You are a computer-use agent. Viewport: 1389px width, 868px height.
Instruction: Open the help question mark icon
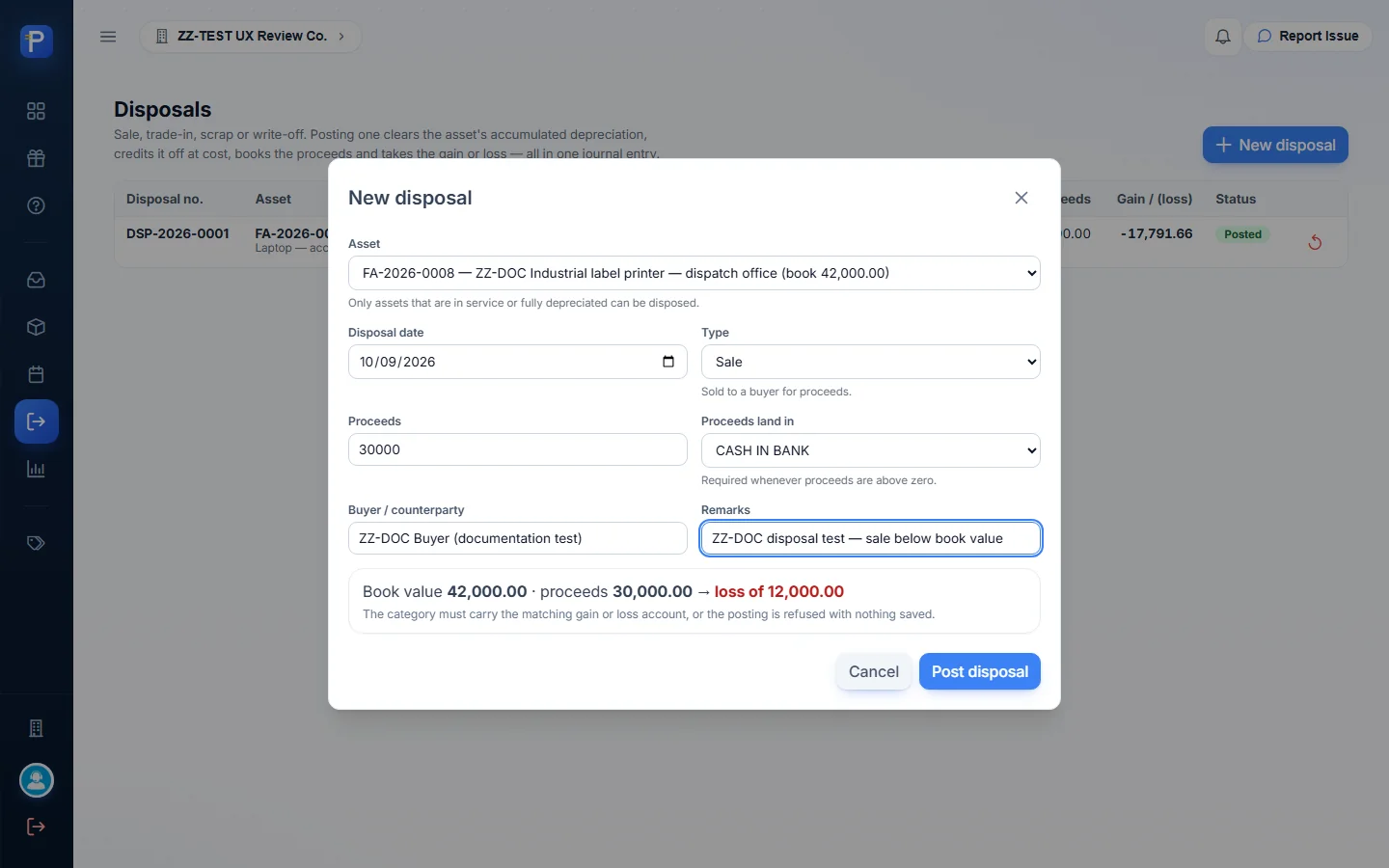(36, 205)
